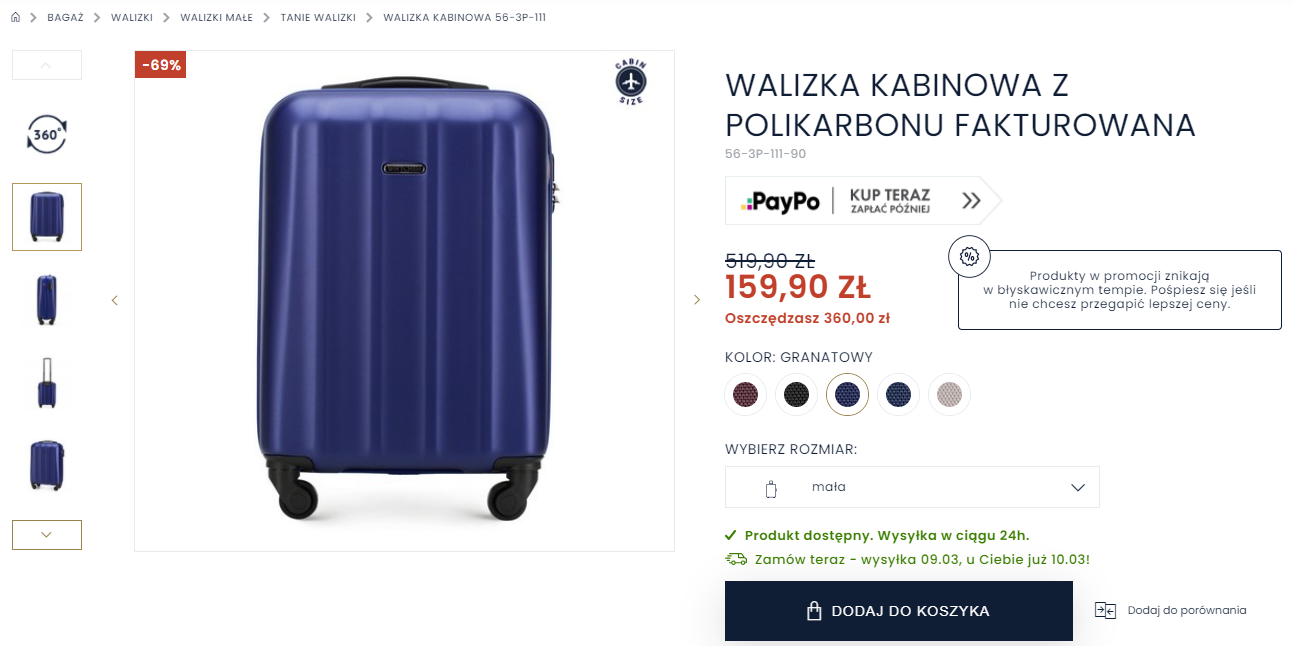
Task: Open the size dropdown showing mała
Action: tap(912, 487)
